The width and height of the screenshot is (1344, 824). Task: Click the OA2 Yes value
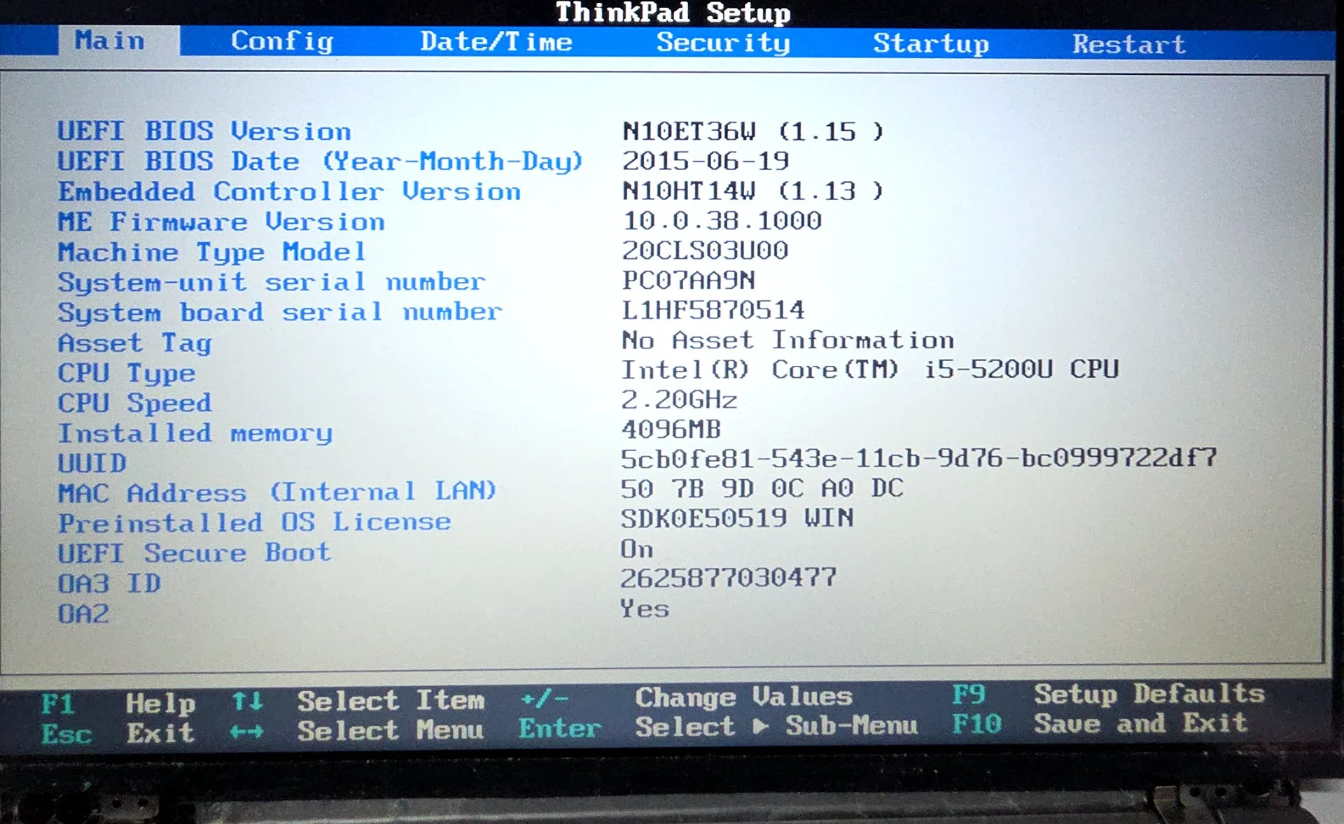click(x=644, y=608)
